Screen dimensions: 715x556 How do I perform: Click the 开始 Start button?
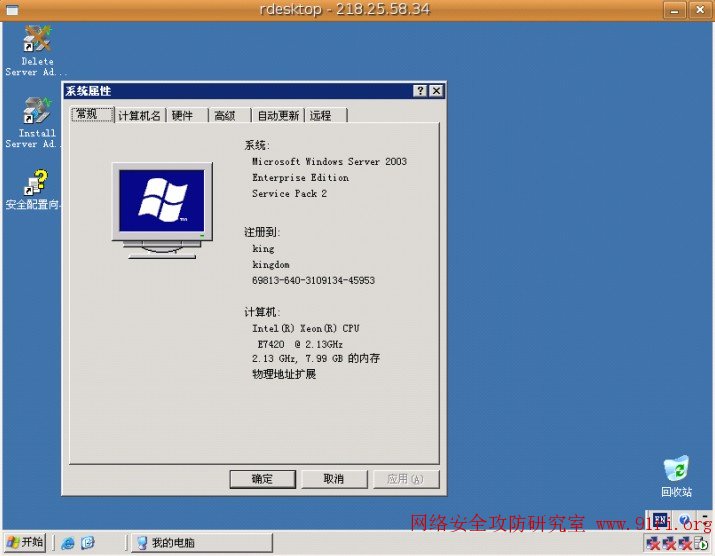coord(26,543)
